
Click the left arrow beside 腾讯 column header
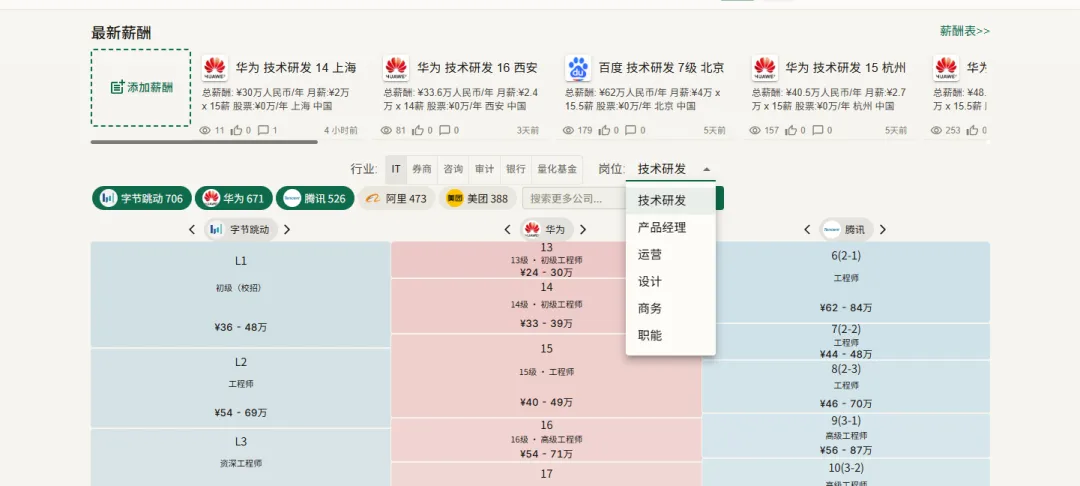[807, 229]
